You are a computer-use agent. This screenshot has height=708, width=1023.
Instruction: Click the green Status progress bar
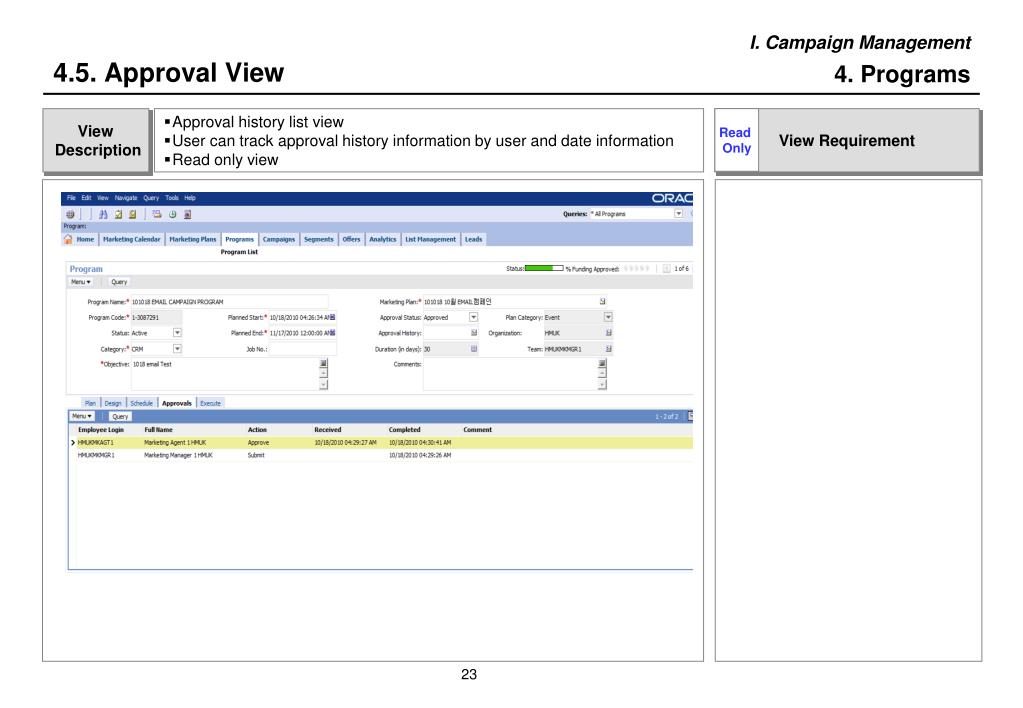pos(544,268)
